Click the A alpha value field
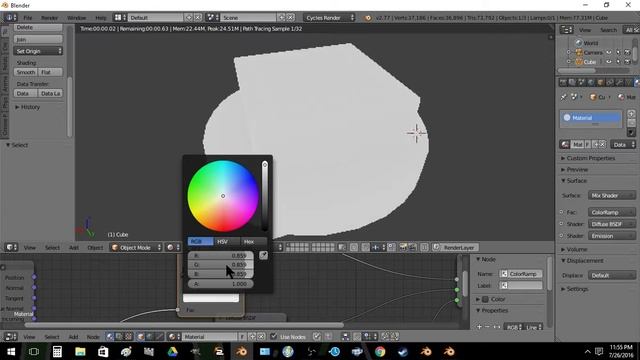 [220, 284]
